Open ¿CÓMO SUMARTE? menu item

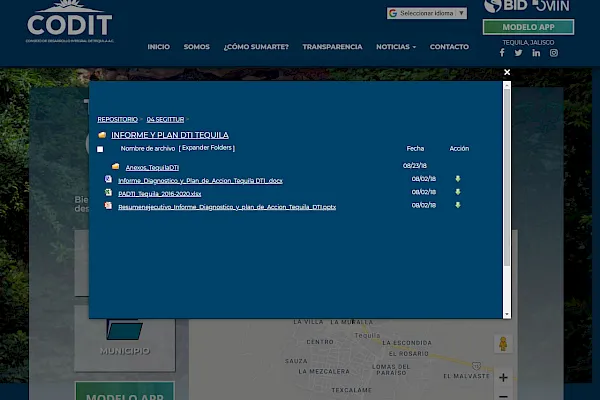(x=256, y=47)
